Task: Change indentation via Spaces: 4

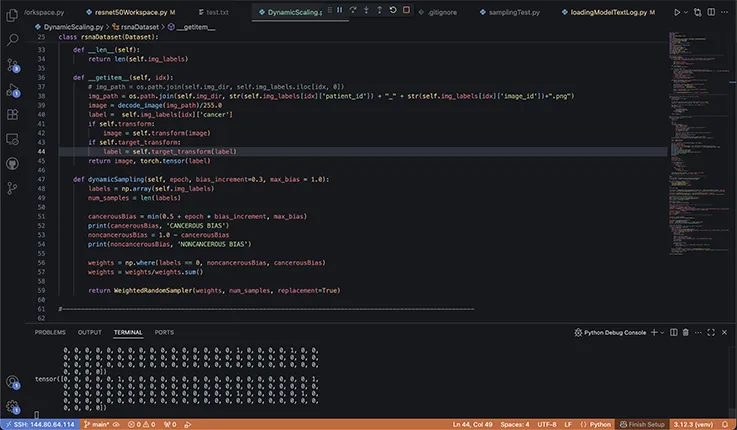Action: pos(515,424)
